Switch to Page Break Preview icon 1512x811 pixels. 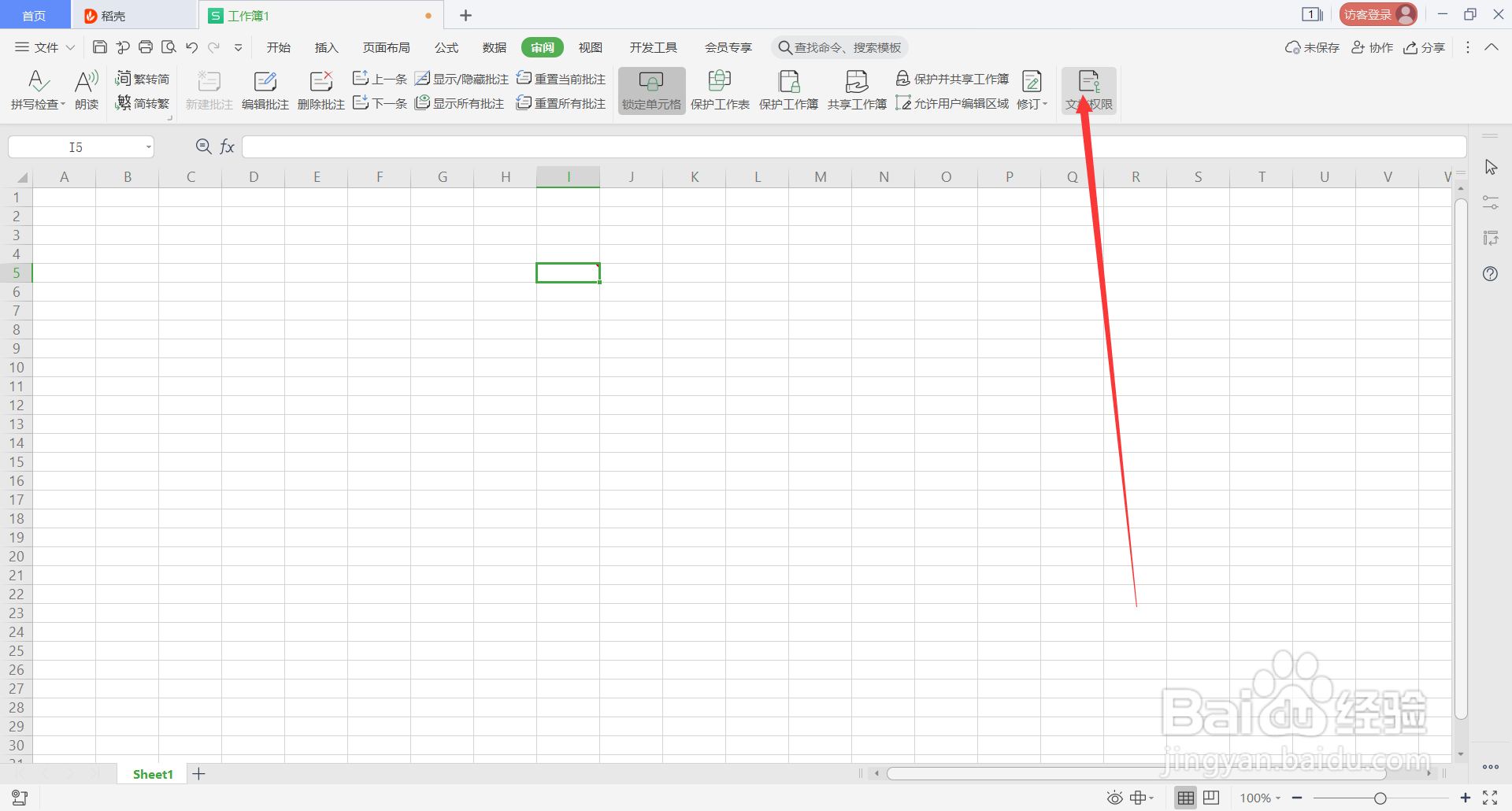point(1211,798)
